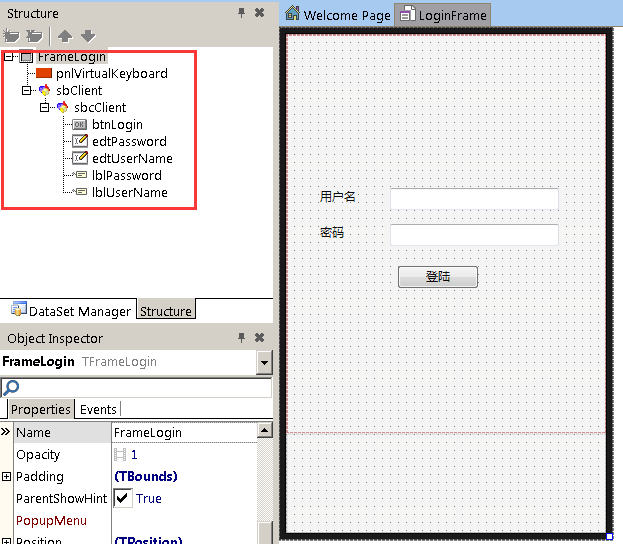Click the 用户名 text field on the form
Screen dimensions: 623x544
[473, 198]
